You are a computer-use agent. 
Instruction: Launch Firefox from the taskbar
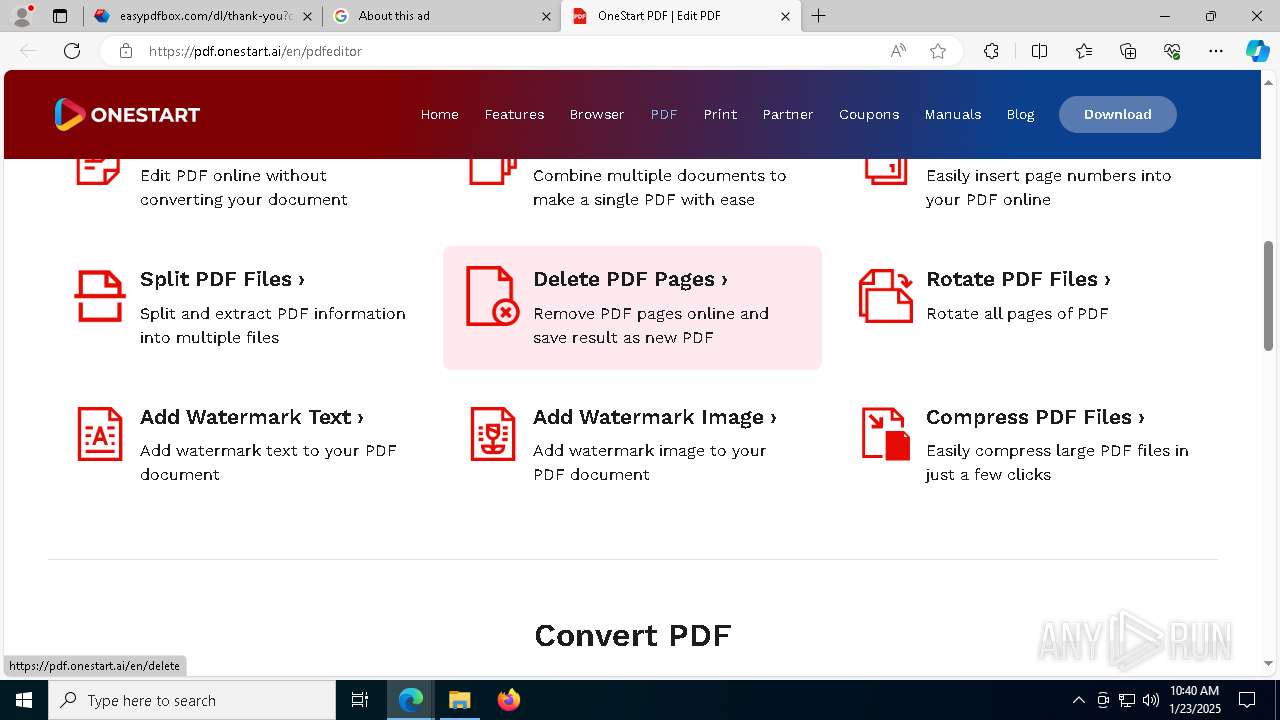tap(509, 700)
